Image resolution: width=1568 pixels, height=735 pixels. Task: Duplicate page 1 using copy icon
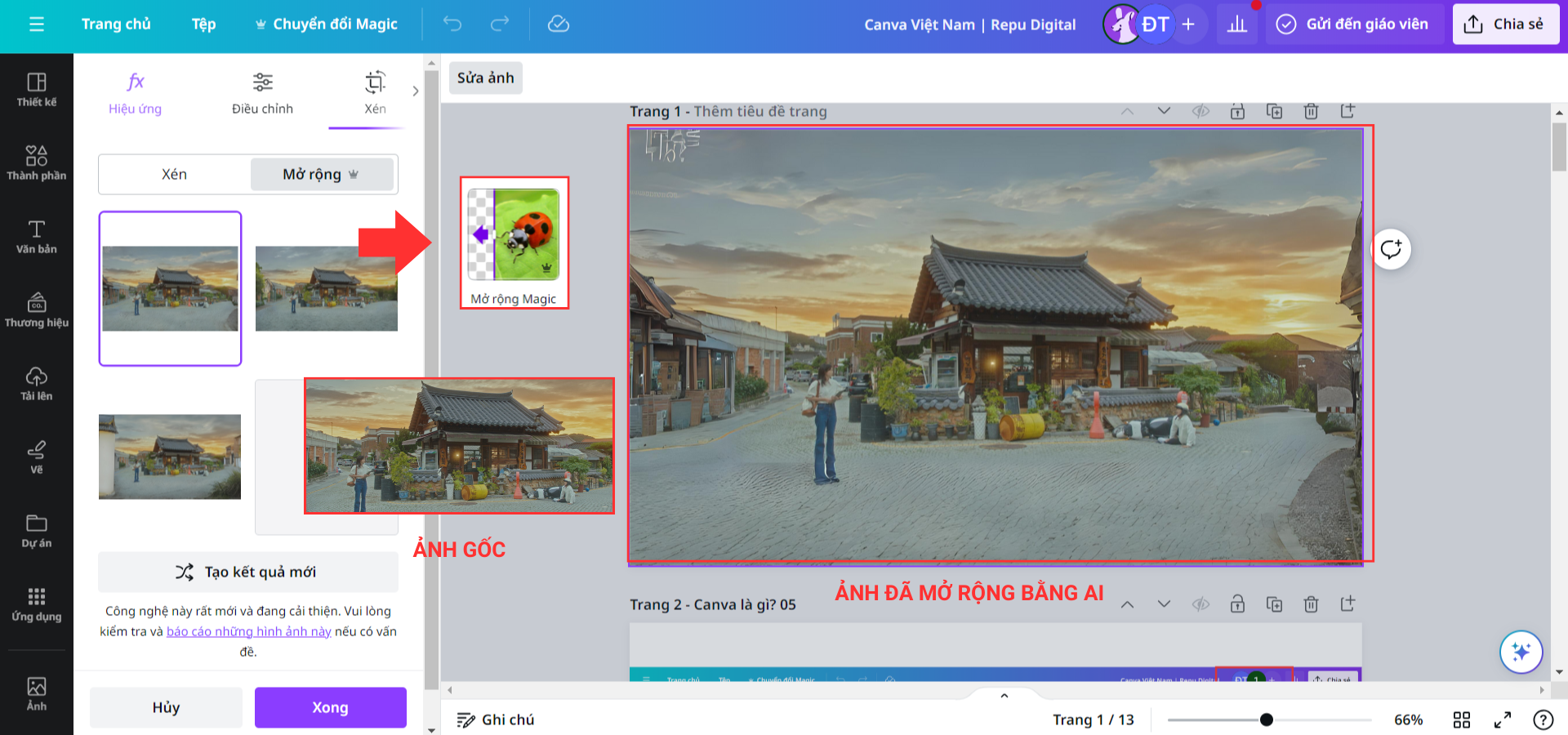coord(1274,111)
